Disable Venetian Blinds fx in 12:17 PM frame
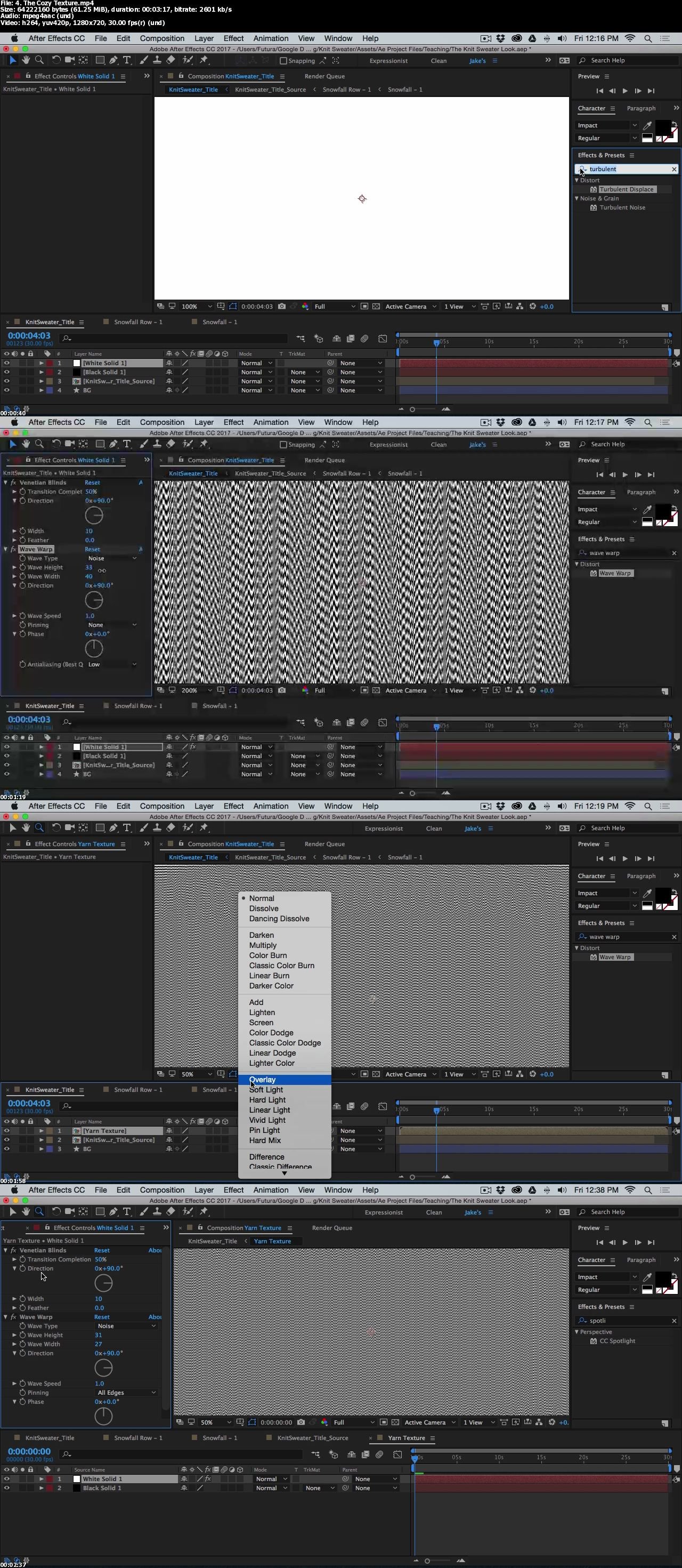Image resolution: width=682 pixels, height=1568 pixels. coord(13,482)
